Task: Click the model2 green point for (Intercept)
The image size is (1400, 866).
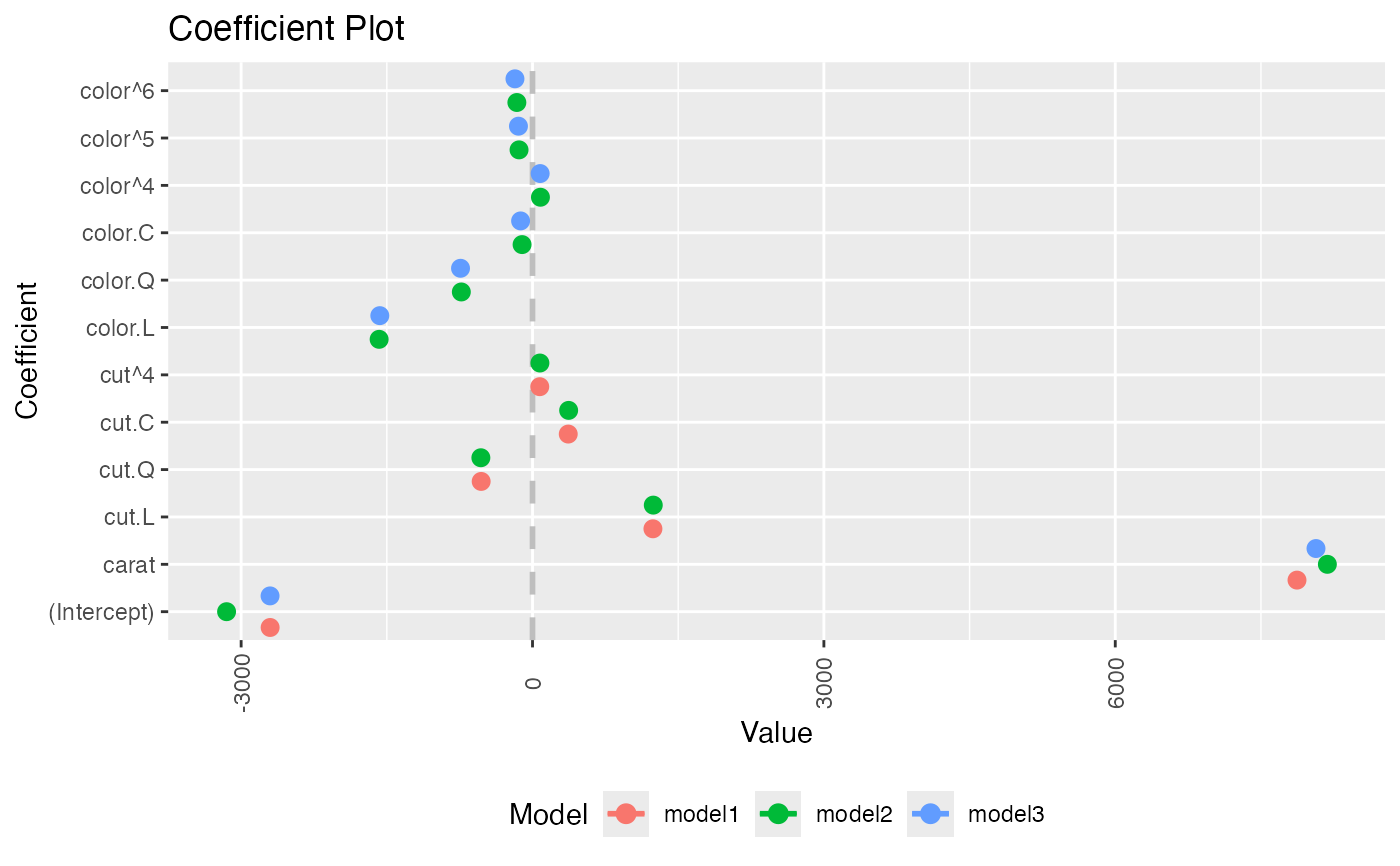Action: coord(226,611)
